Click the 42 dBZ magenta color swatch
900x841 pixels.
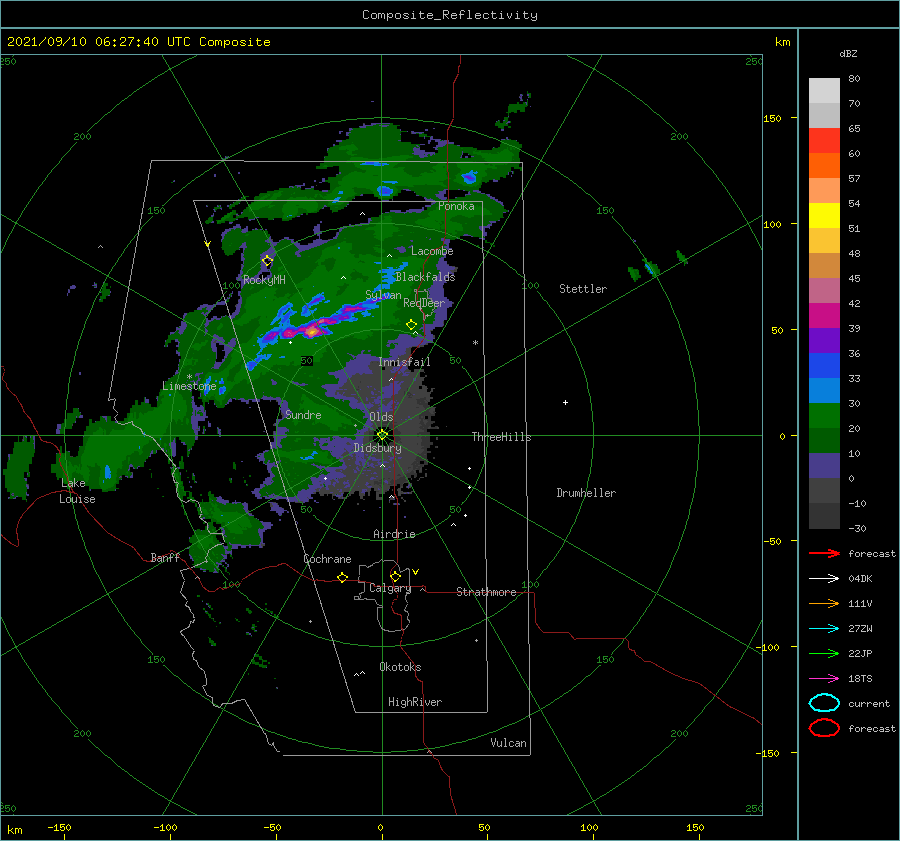824,315
